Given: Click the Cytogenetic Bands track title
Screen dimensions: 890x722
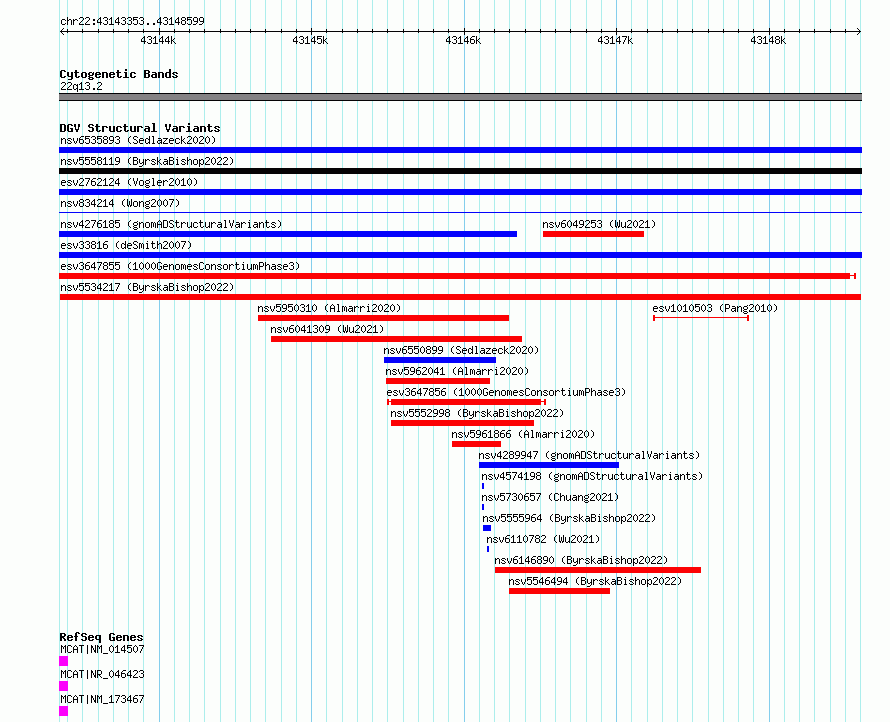Looking at the screenshot, I should coord(119,74).
